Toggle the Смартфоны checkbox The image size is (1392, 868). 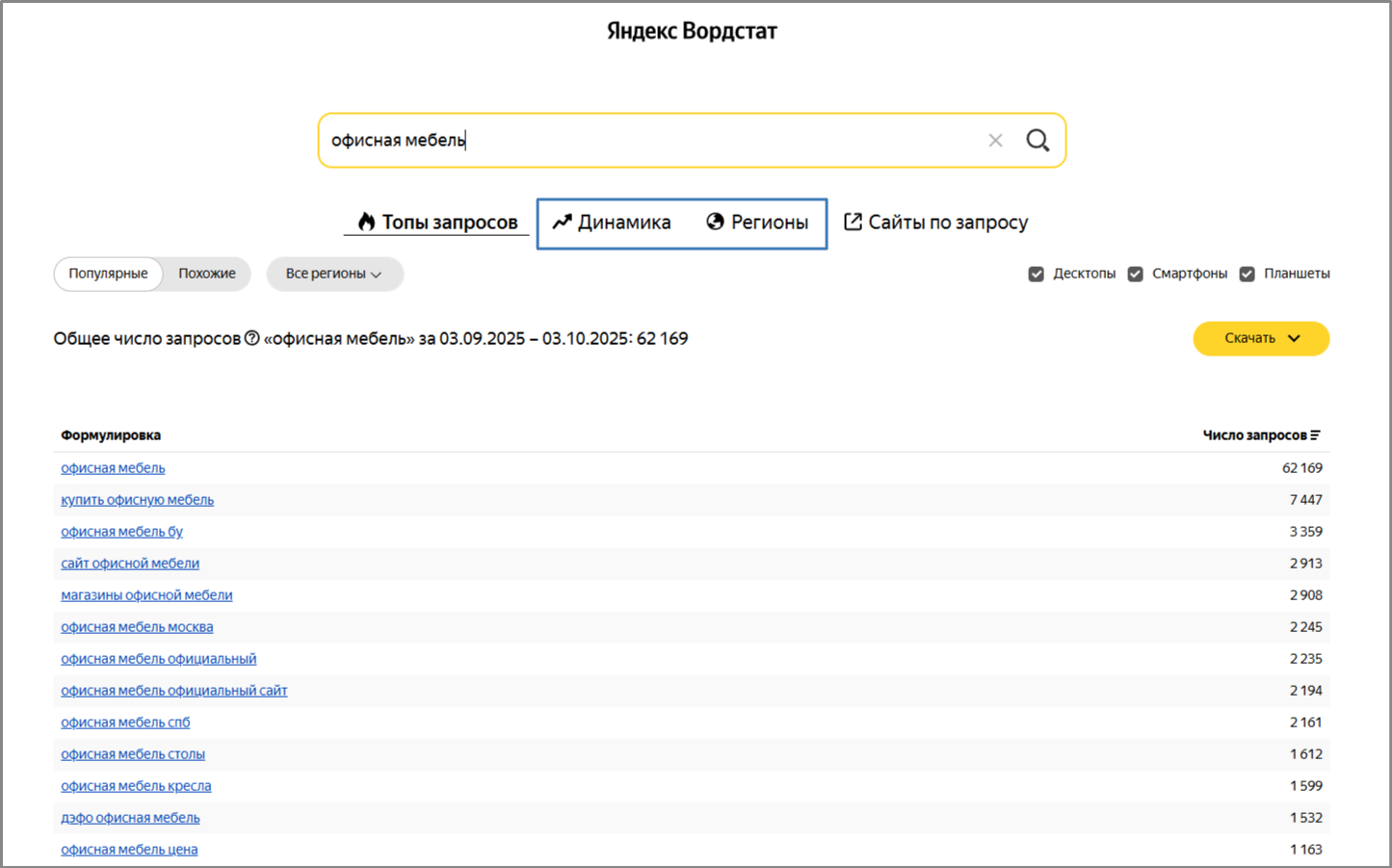pos(1136,274)
